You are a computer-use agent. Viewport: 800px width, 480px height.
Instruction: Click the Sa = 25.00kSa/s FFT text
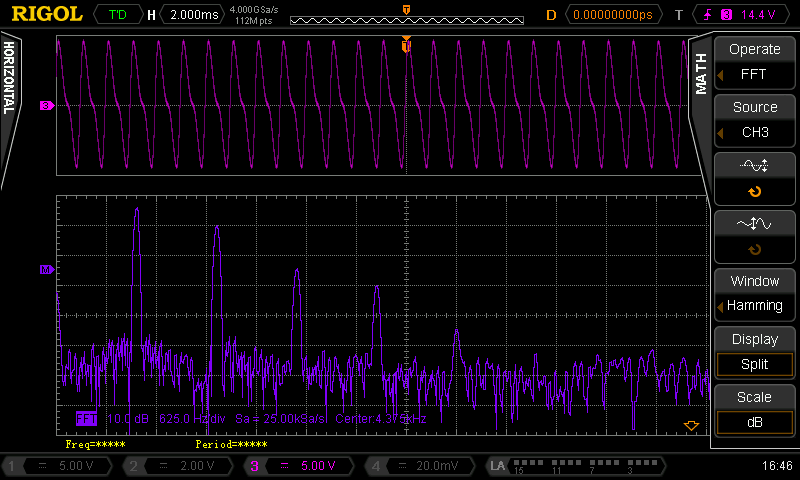pyautogui.click(x=280, y=419)
